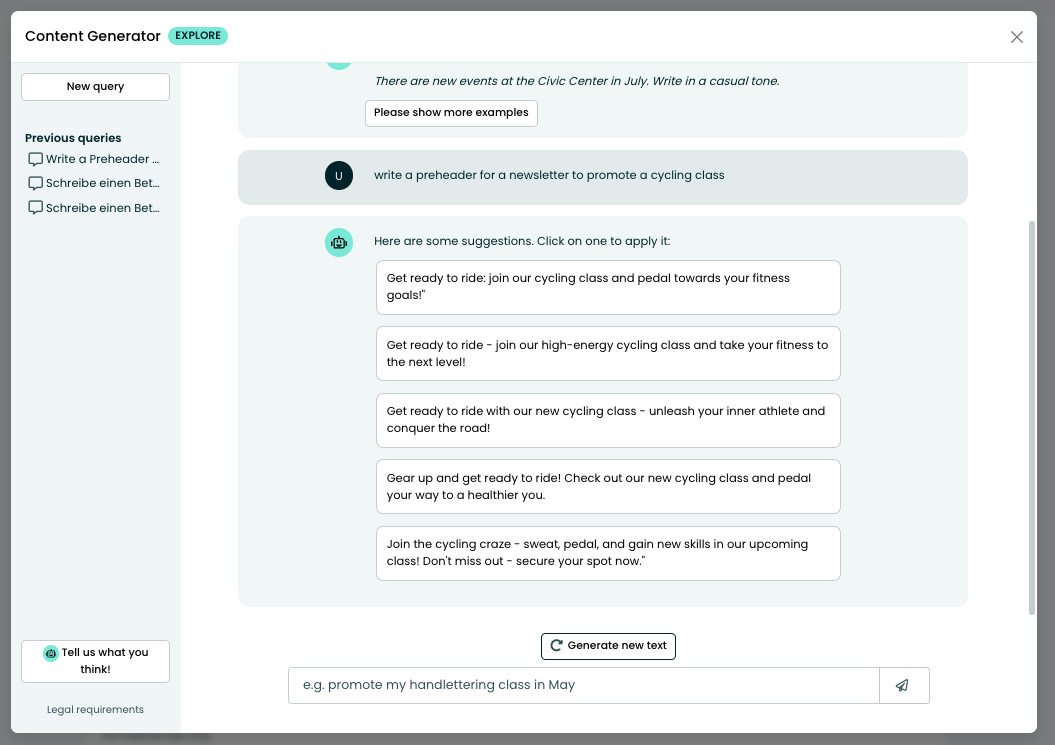
Task: Select suggestion 'unleash your inner athlete'
Action: (608, 420)
